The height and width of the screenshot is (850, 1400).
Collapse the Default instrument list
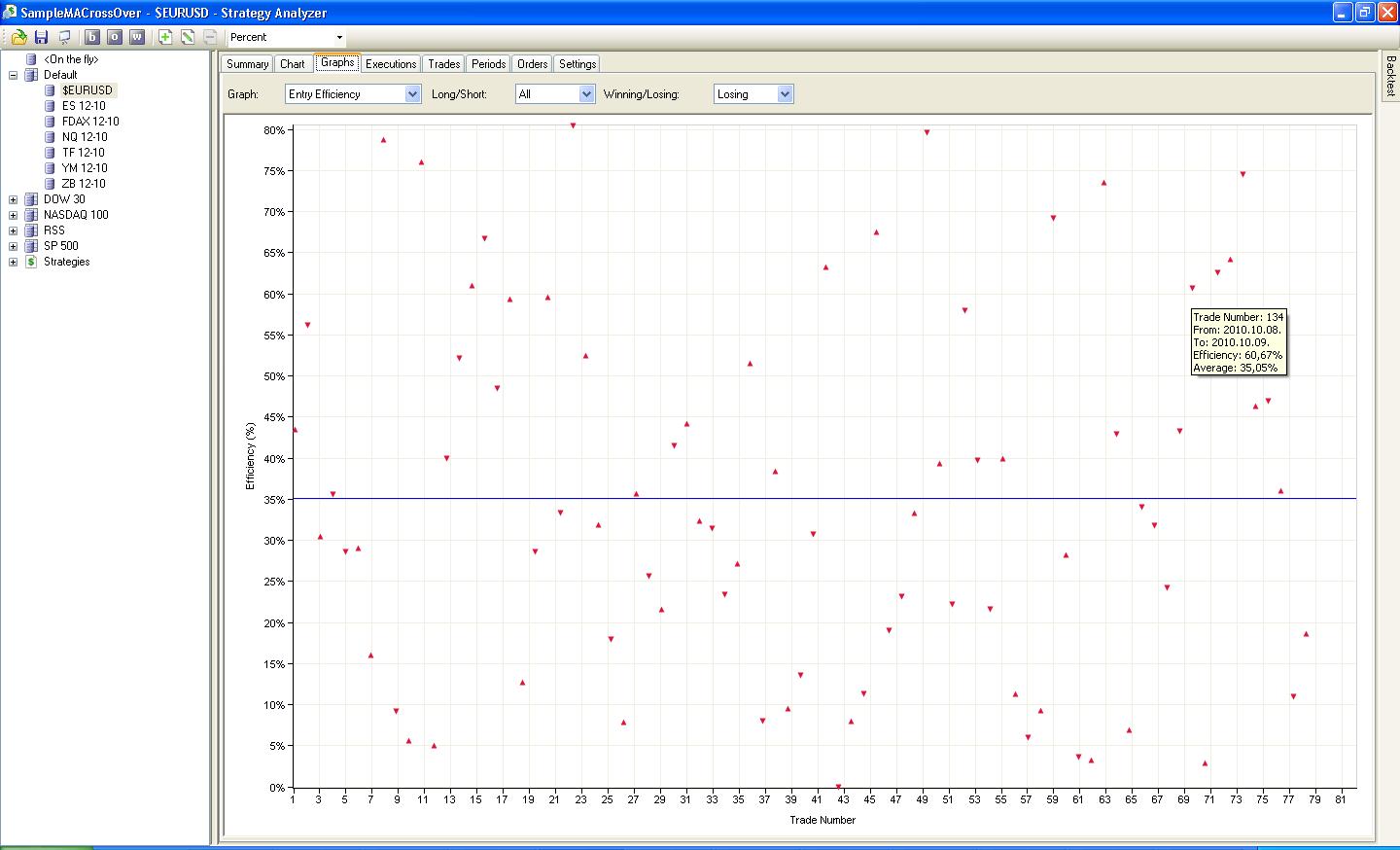[x=14, y=75]
